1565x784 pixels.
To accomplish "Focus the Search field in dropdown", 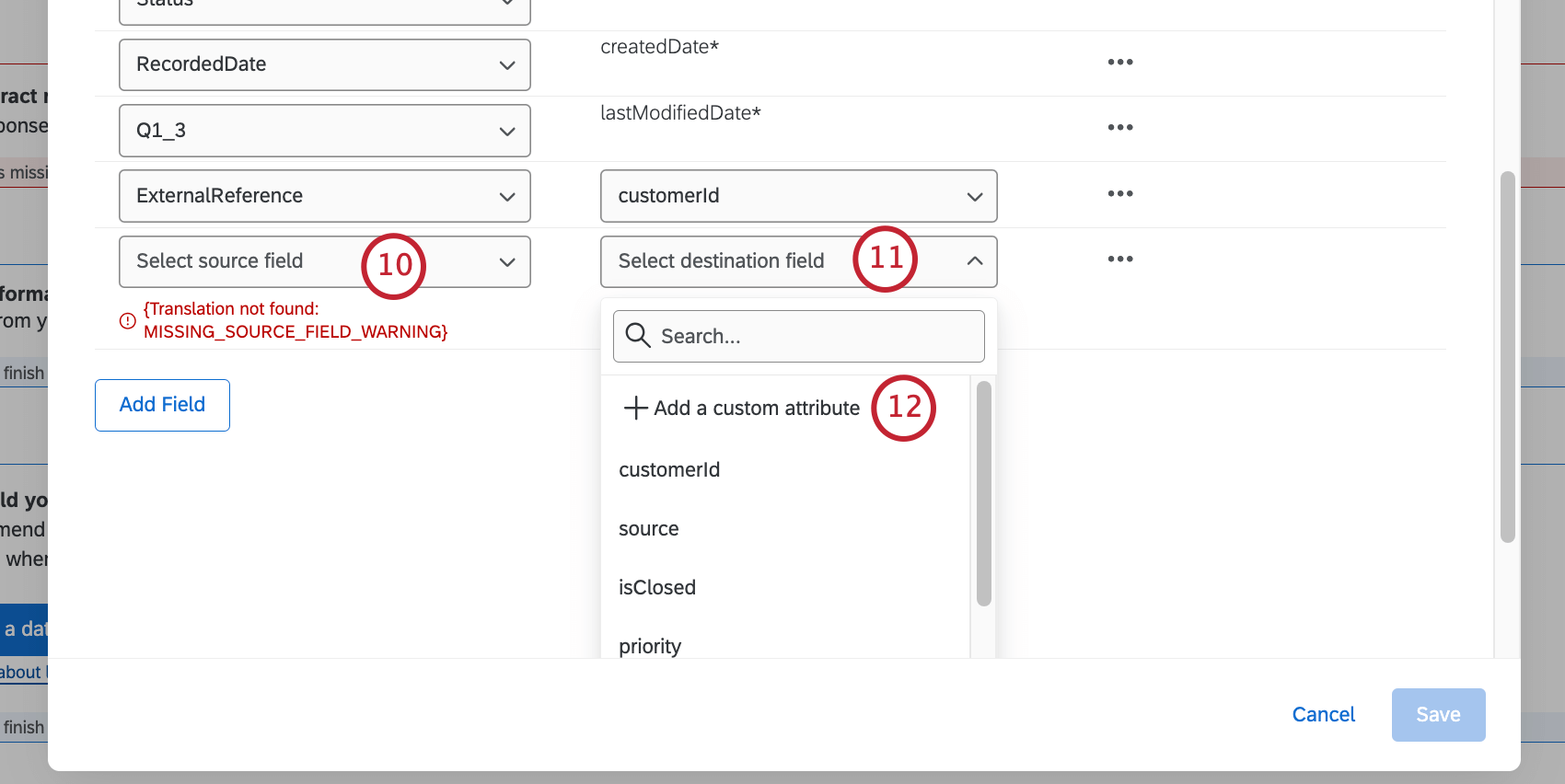I will click(810, 337).
